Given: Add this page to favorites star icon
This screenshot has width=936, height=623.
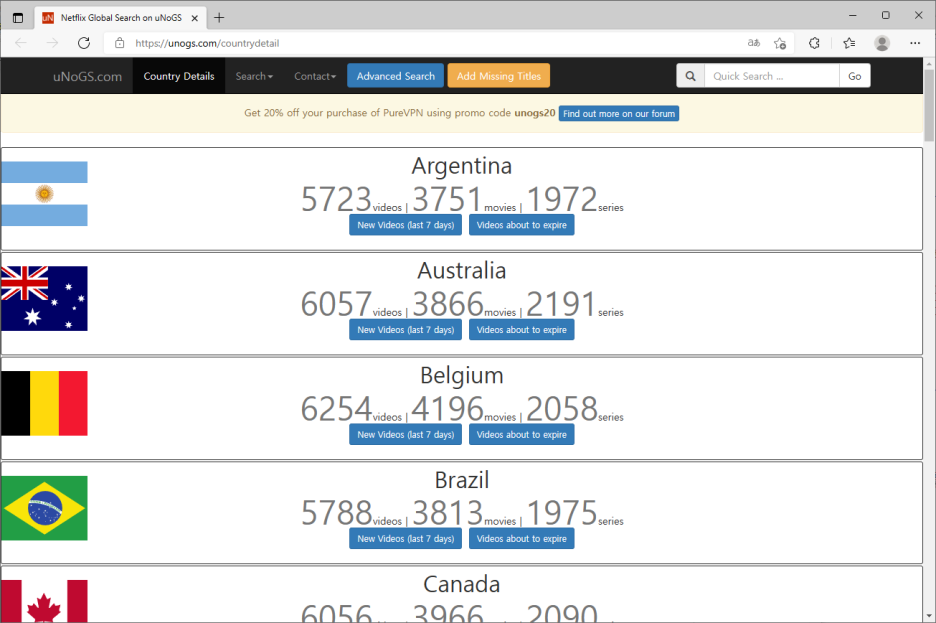Looking at the screenshot, I should pos(780,43).
